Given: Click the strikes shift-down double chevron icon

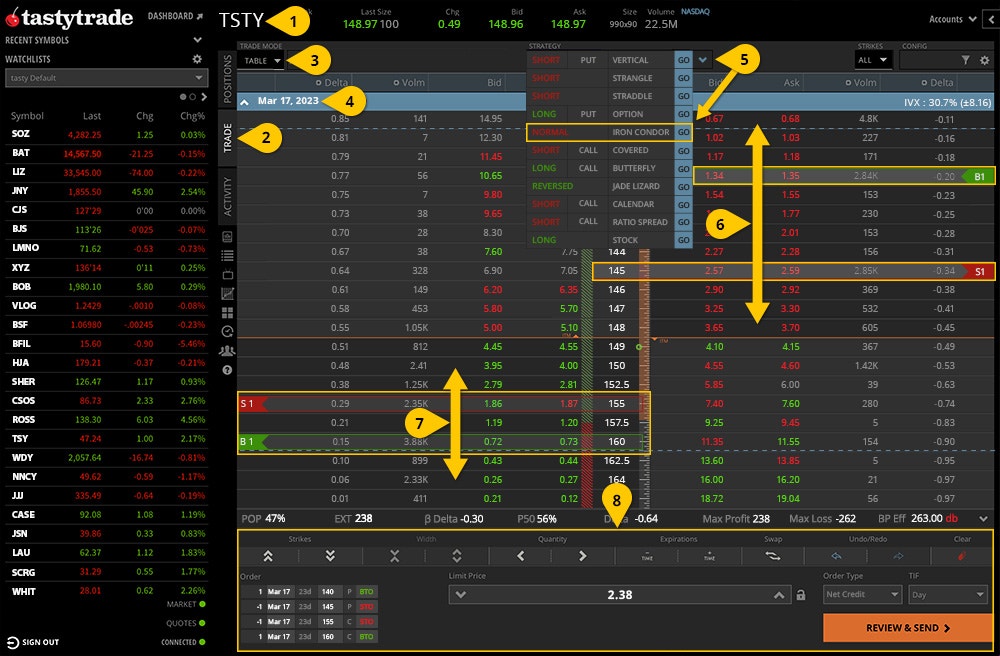Looking at the screenshot, I should pyautogui.click(x=330, y=556).
